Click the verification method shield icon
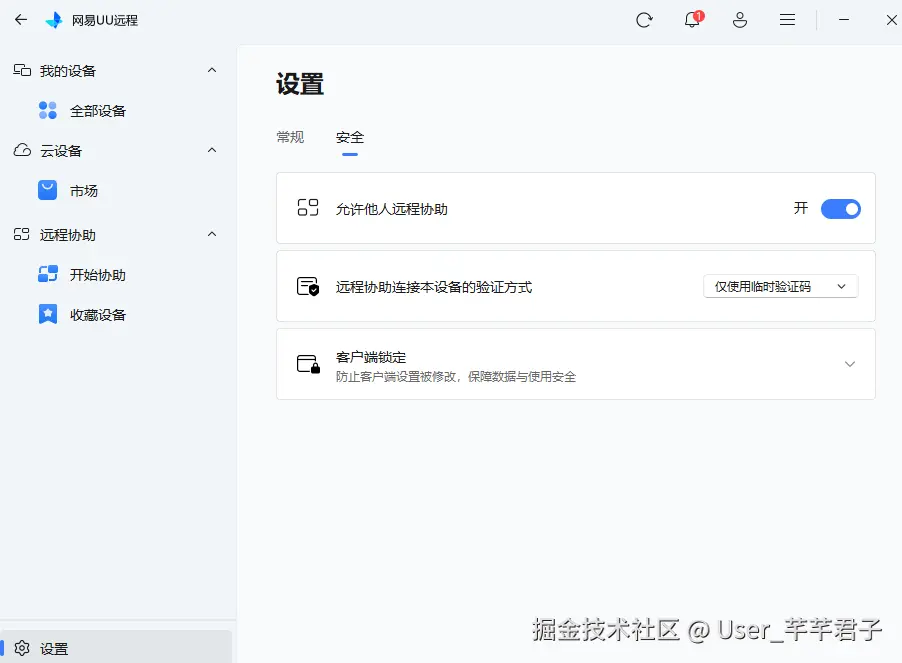The height and width of the screenshot is (663, 902). pyautogui.click(x=308, y=286)
